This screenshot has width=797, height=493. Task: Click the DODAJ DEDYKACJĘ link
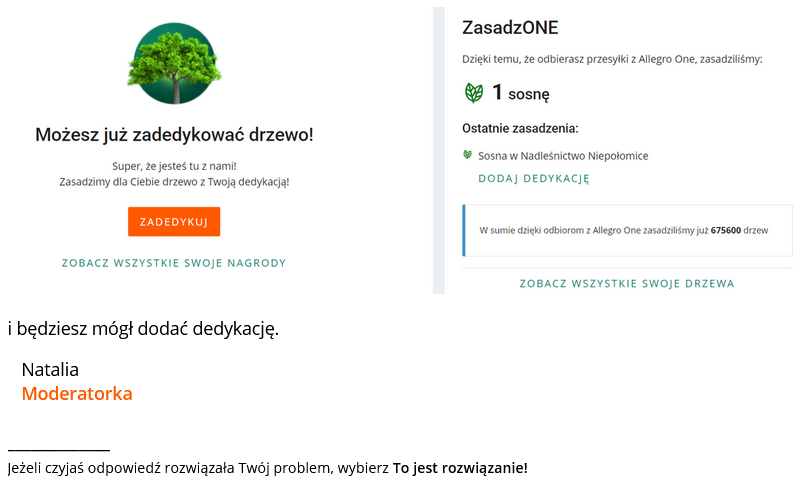click(534, 179)
